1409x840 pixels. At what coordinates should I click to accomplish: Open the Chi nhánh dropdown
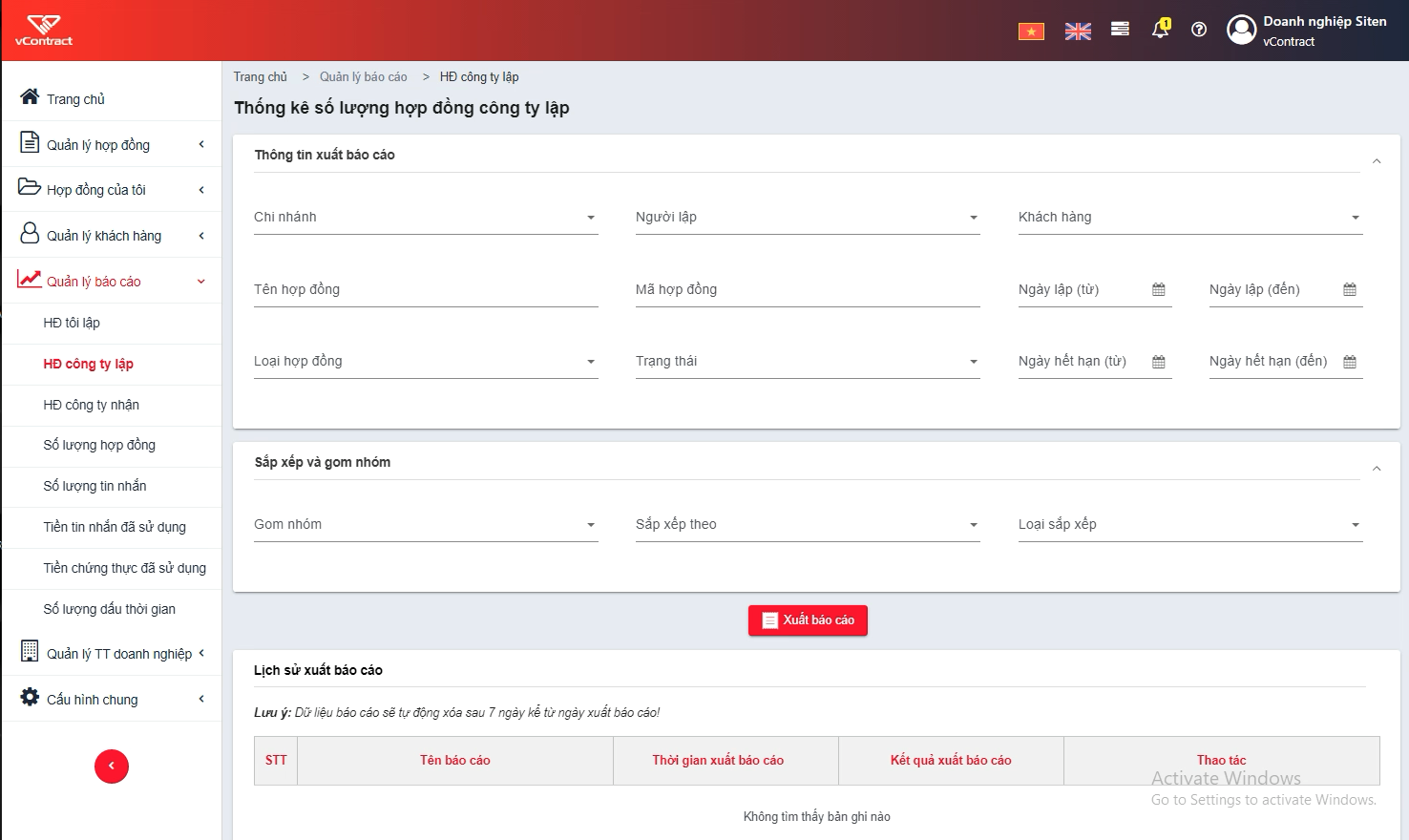pyautogui.click(x=426, y=218)
